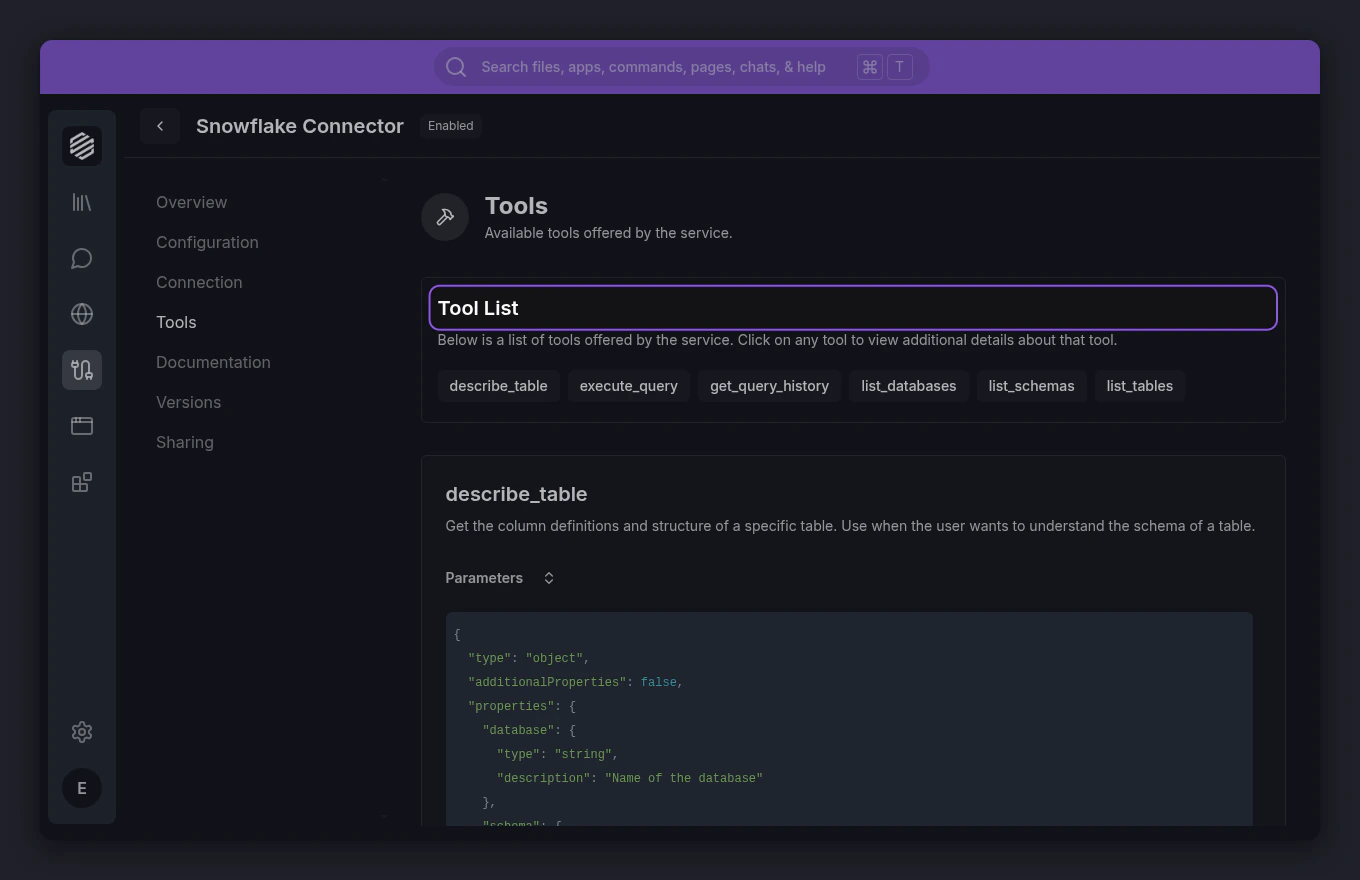
Task: Jump to the list_tables tool
Action: pyautogui.click(x=1139, y=386)
